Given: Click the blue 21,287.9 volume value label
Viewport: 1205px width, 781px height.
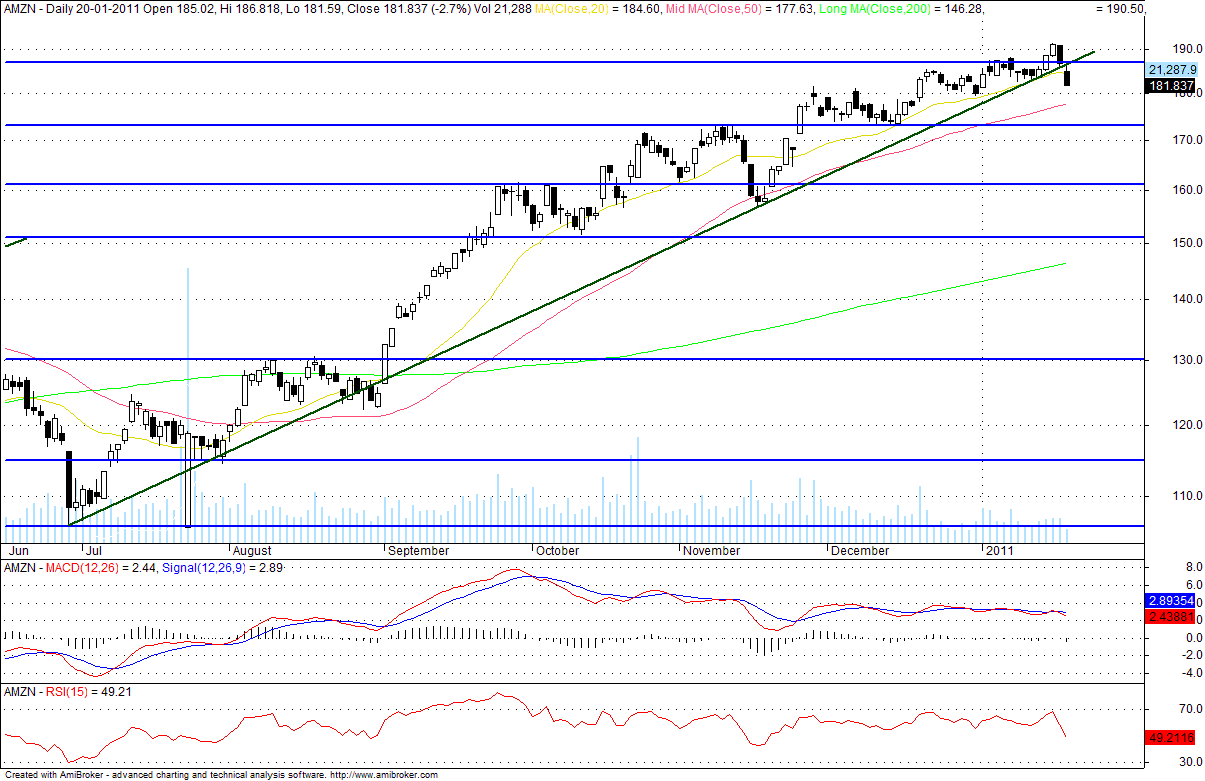Looking at the screenshot, I should tap(1174, 70).
